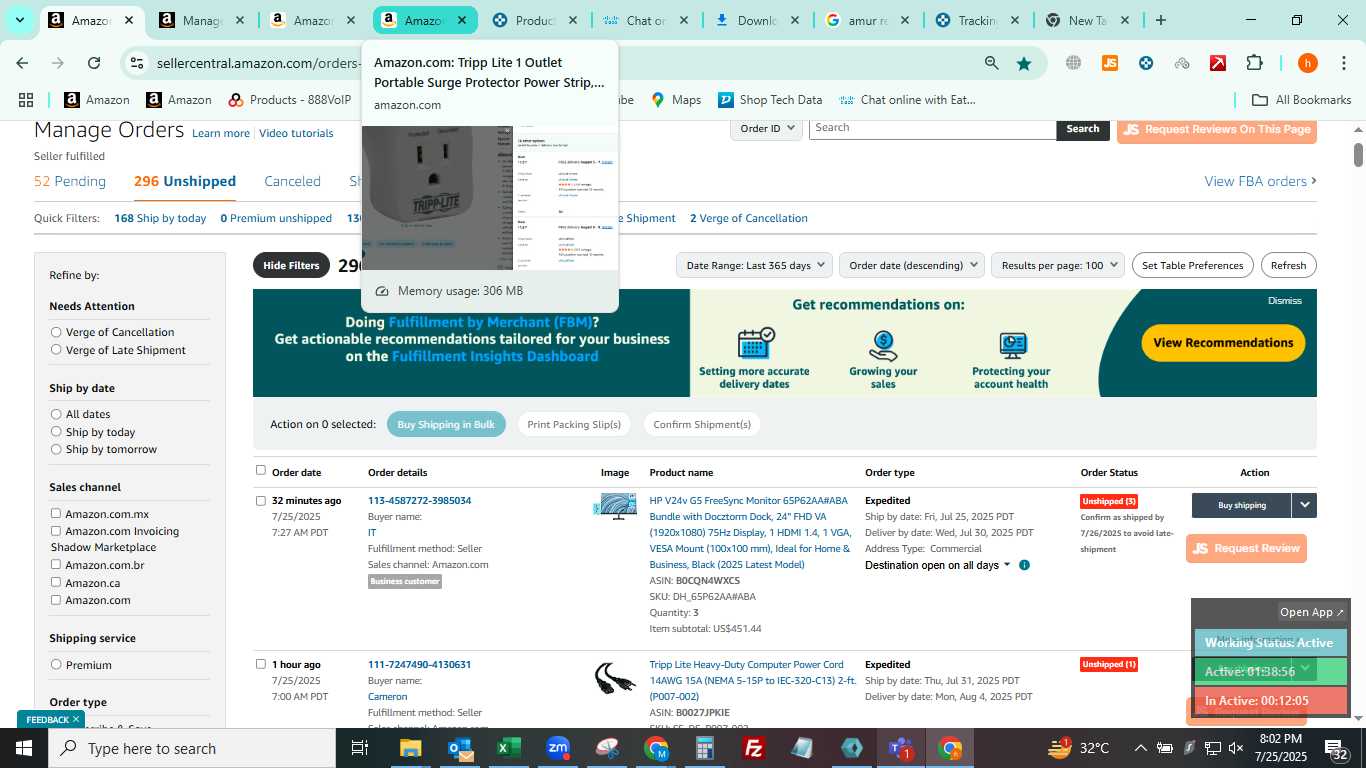1366x768 pixels.
Task: Refresh the orders table
Action: pyautogui.click(x=1288, y=265)
